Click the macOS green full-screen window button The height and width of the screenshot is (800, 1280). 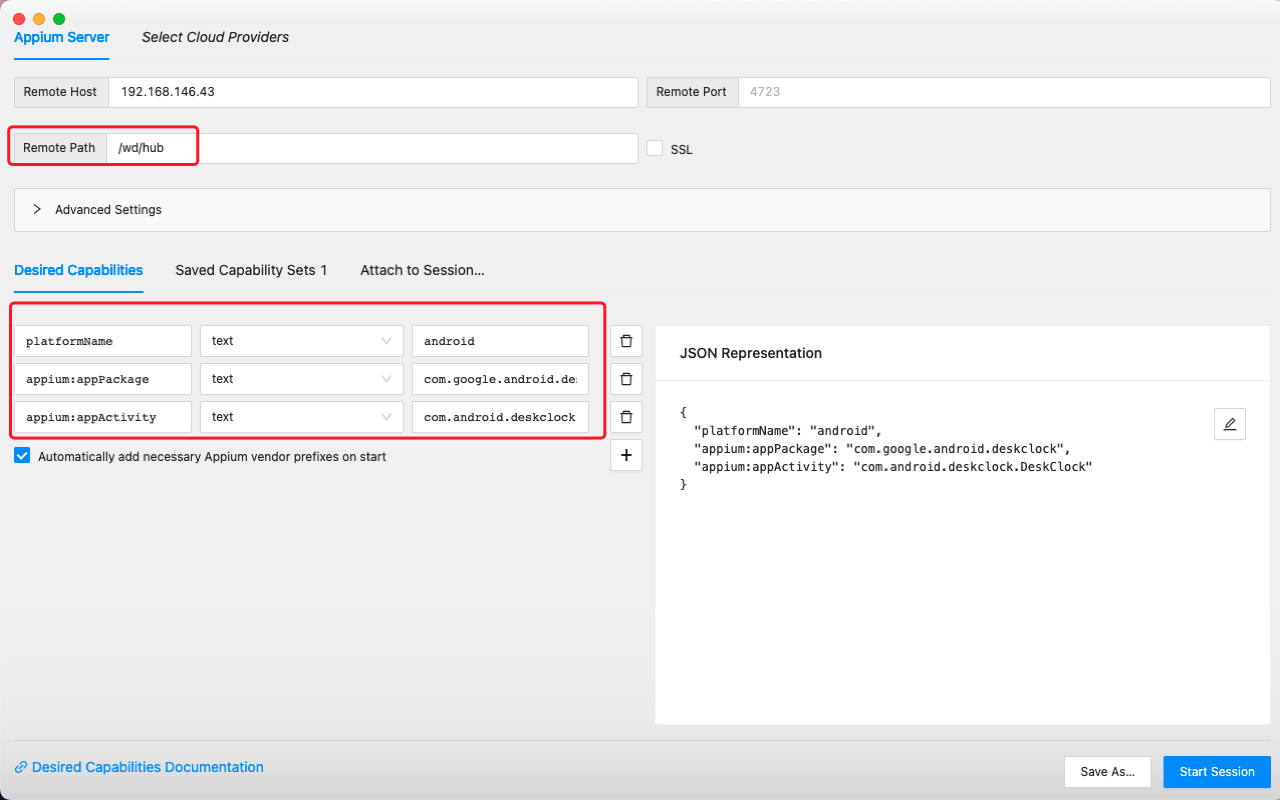(x=59, y=19)
